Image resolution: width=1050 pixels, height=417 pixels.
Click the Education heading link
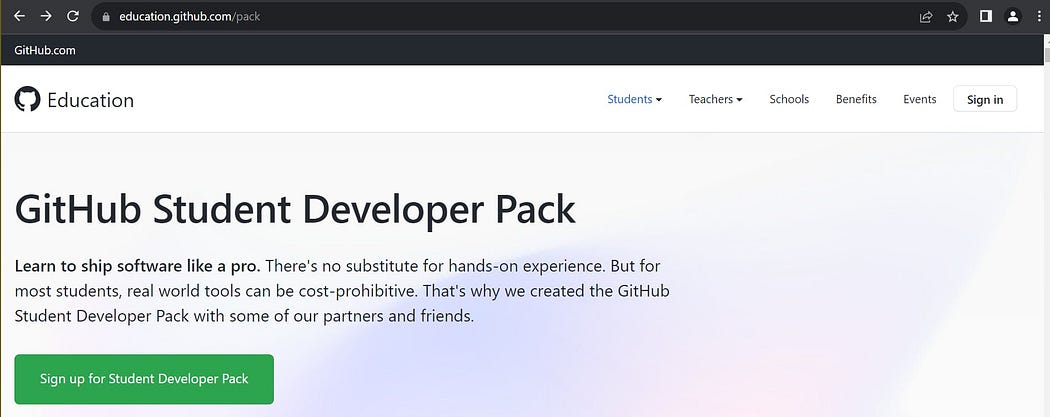tap(90, 100)
